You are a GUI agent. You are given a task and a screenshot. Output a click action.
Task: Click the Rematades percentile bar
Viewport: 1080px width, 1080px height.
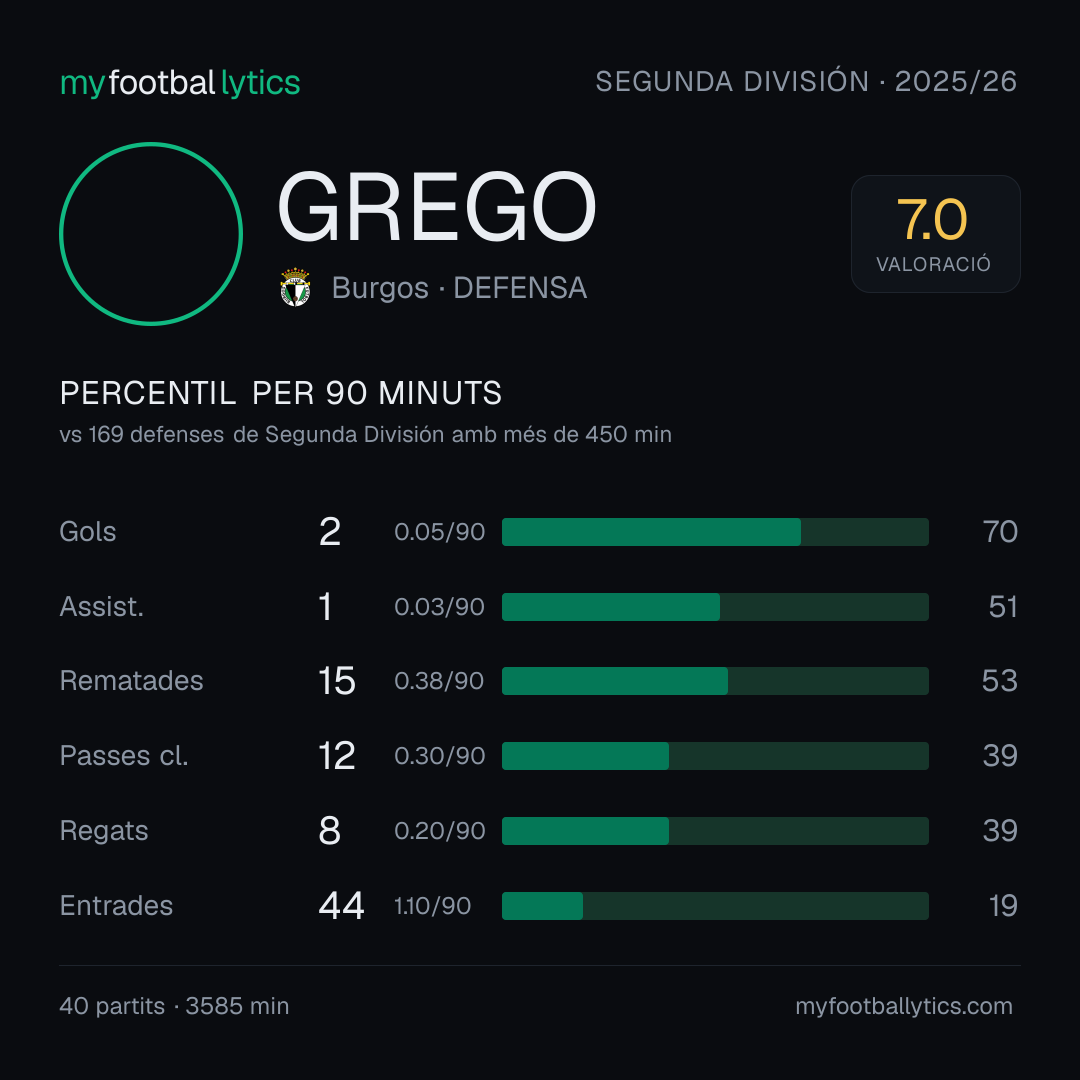(x=715, y=681)
